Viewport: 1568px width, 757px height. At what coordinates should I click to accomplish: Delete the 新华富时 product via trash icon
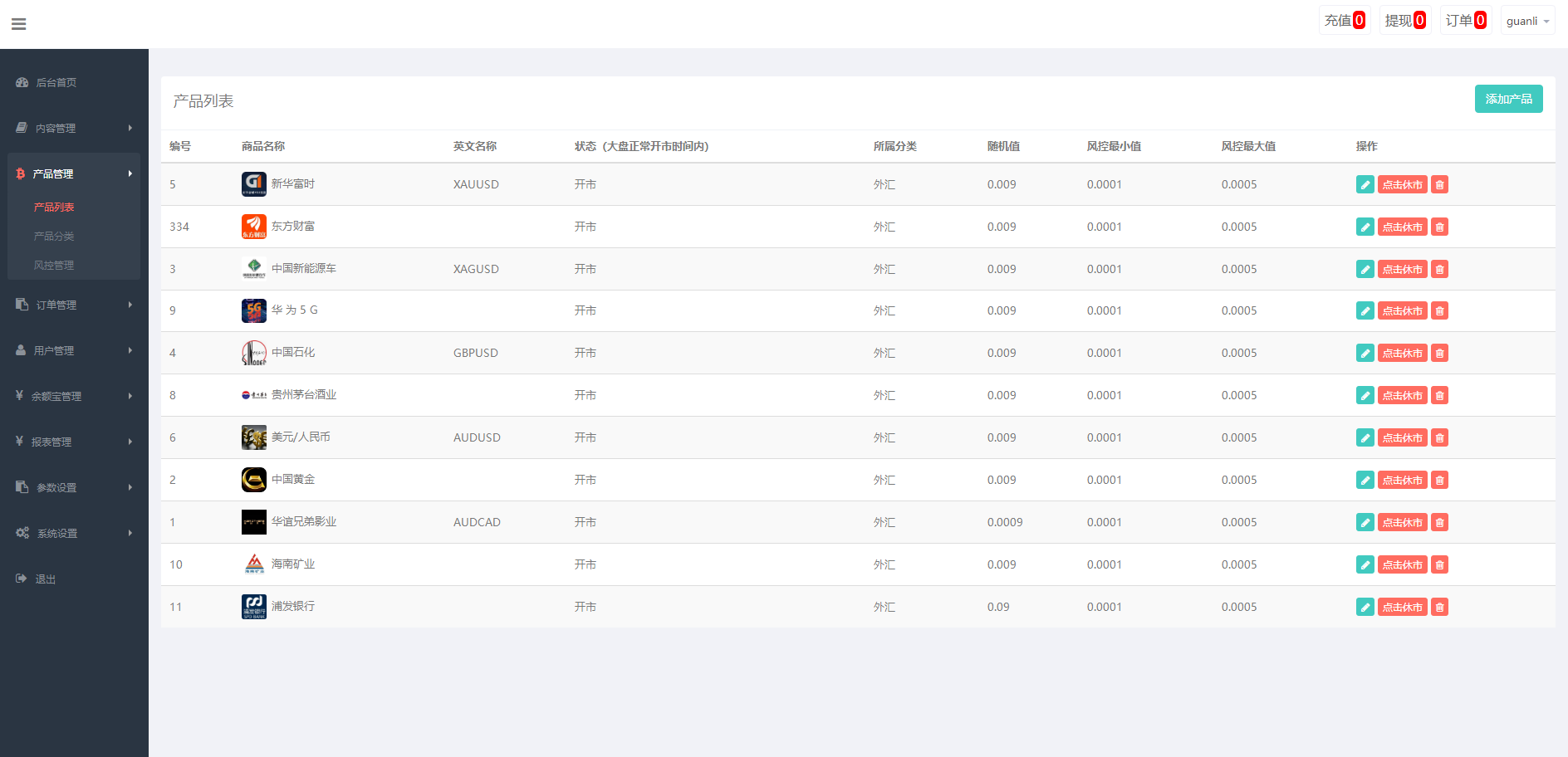pos(1439,184)
